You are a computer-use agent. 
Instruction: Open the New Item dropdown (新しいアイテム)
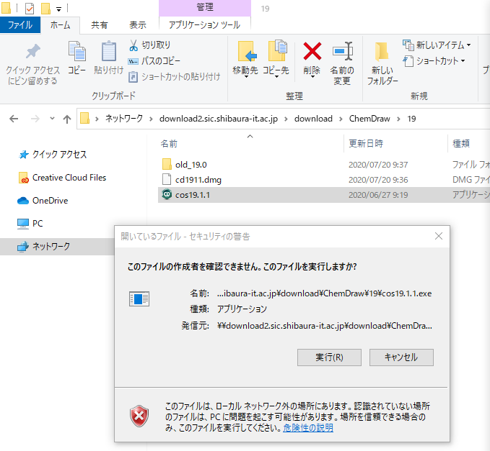[x=436, y=45]
